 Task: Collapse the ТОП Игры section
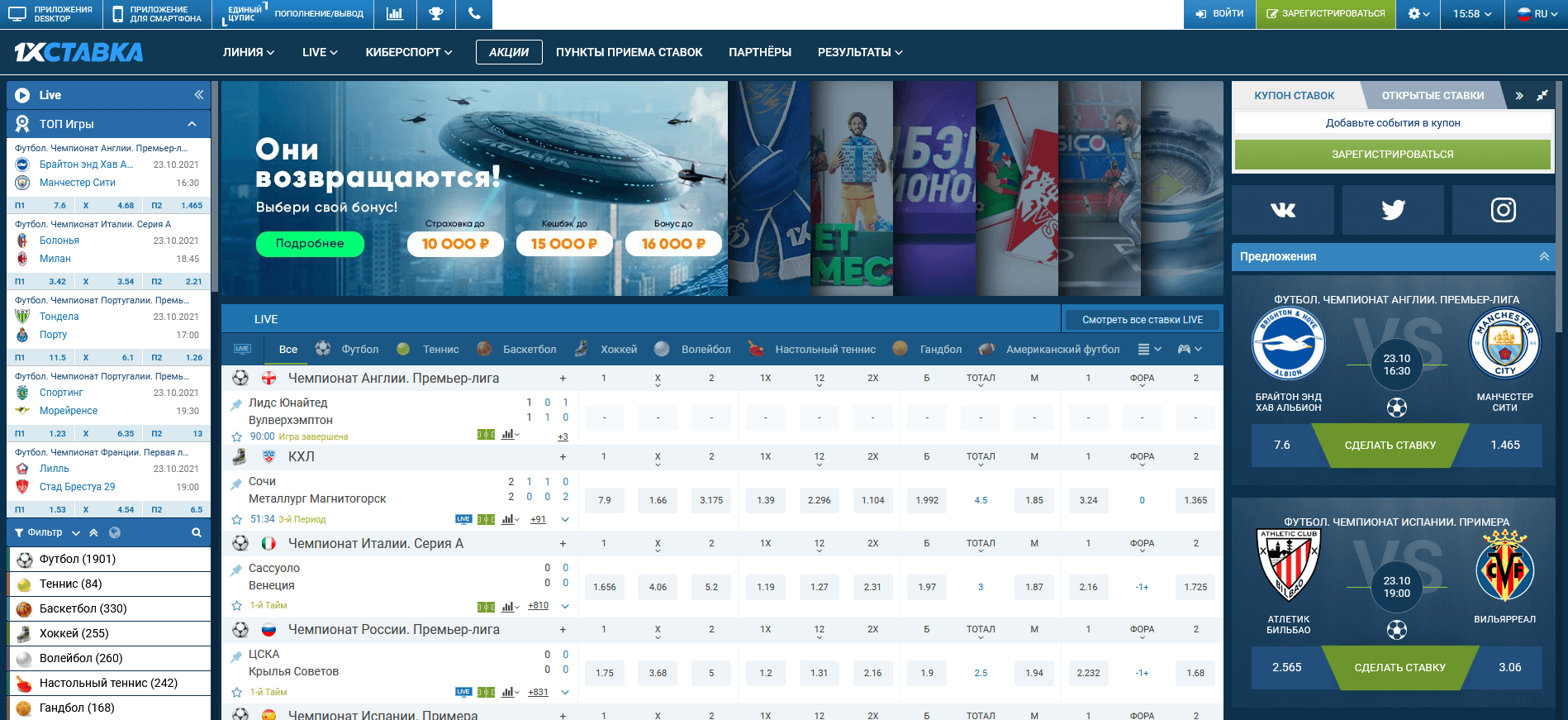(192, 124)
